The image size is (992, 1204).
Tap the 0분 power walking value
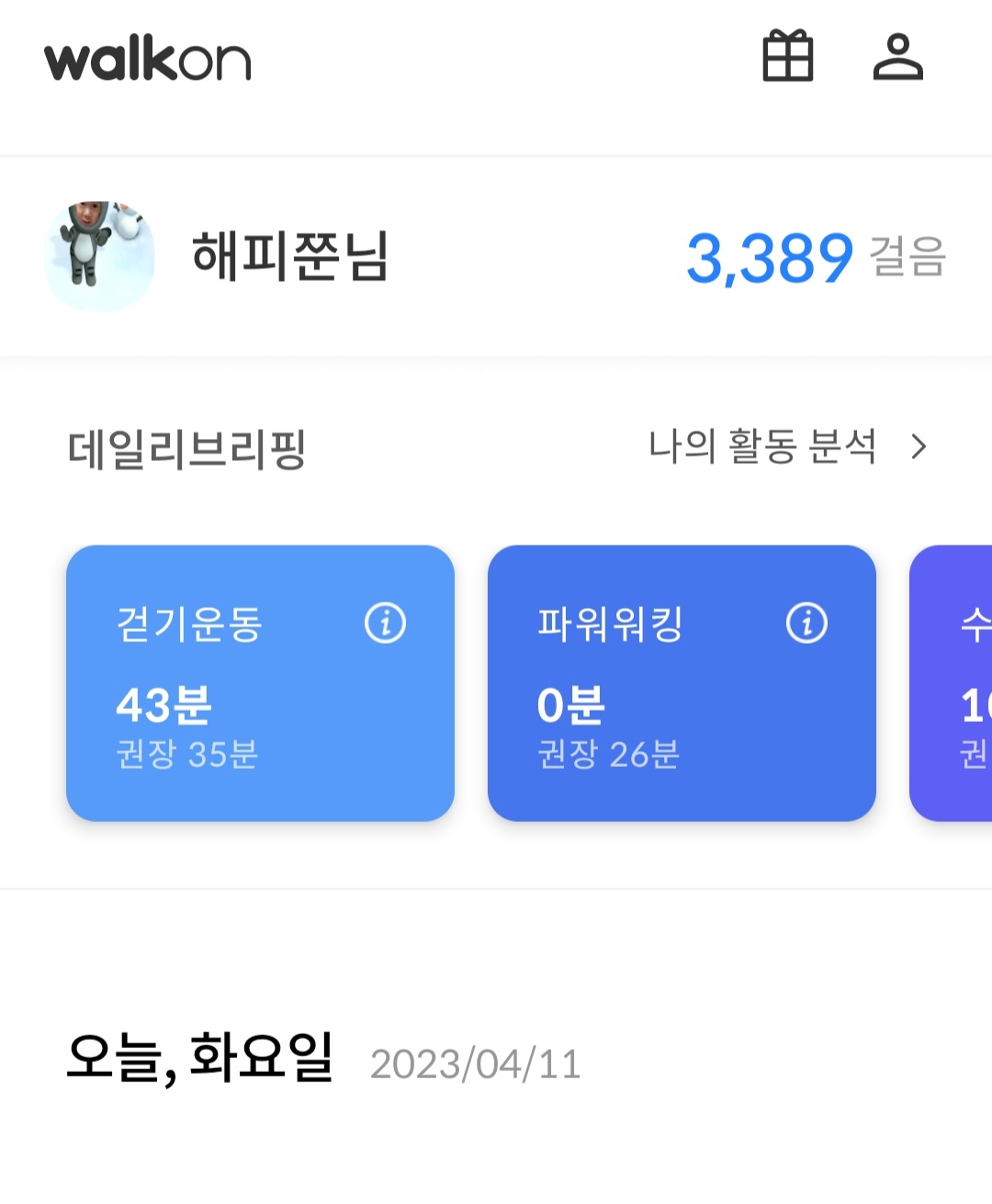point(570,705)
